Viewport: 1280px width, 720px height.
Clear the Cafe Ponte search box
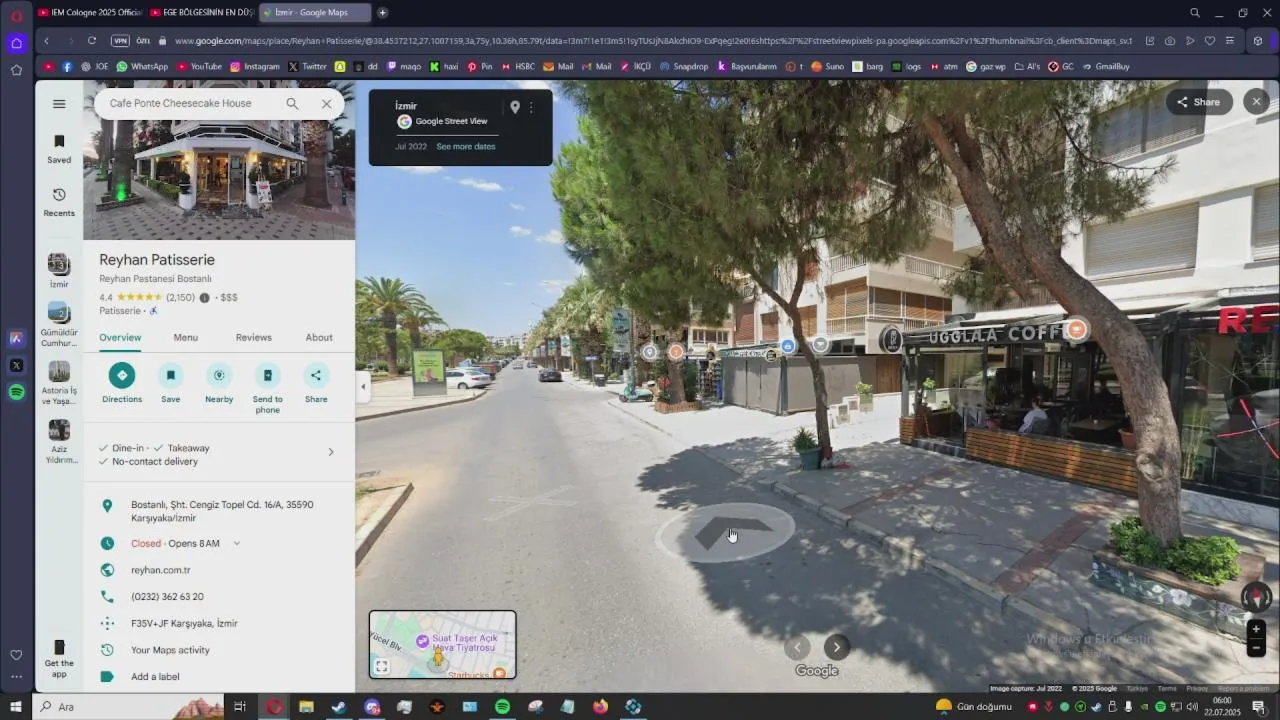pos(326,104)
